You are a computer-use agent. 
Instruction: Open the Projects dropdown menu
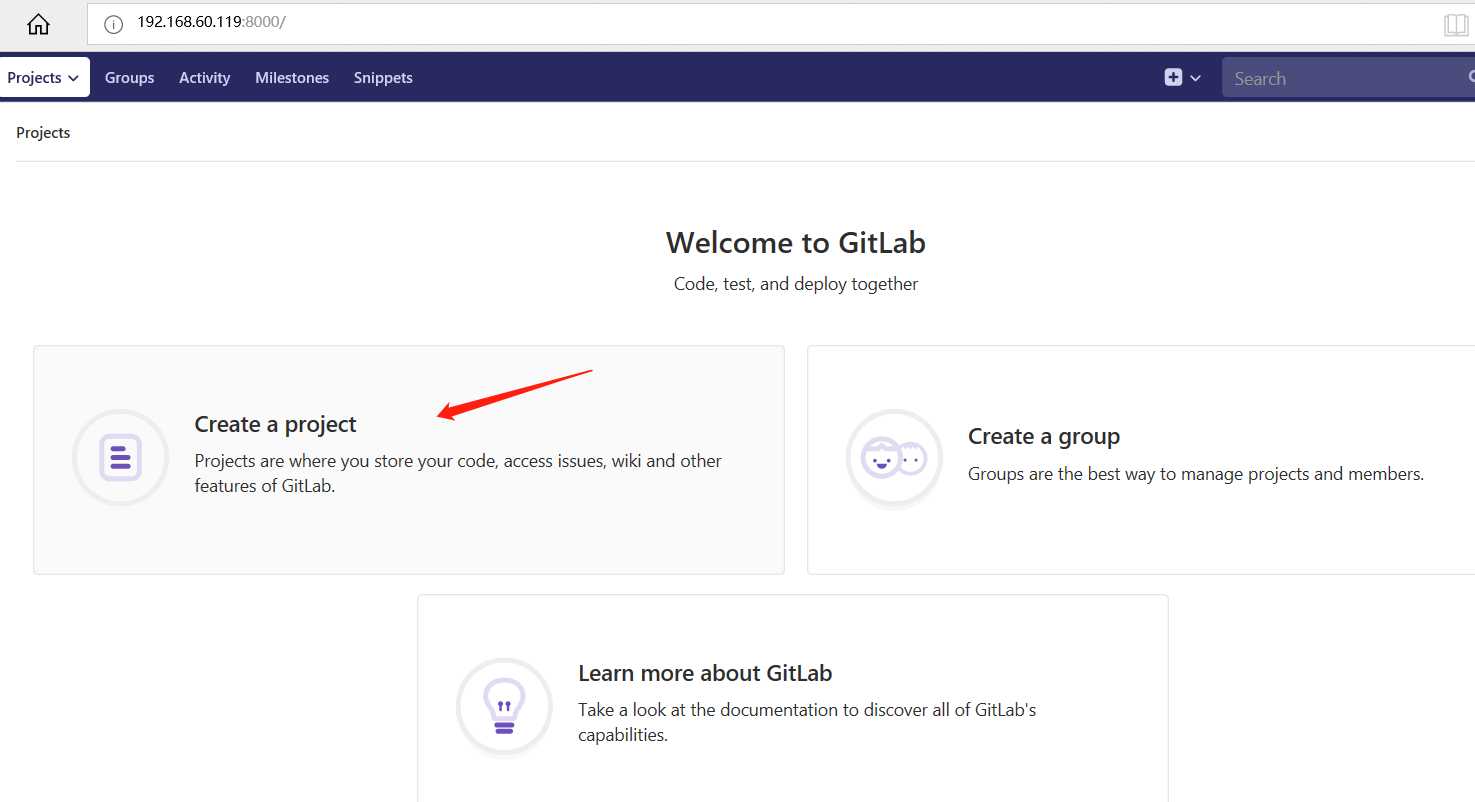tap(44, 77)
